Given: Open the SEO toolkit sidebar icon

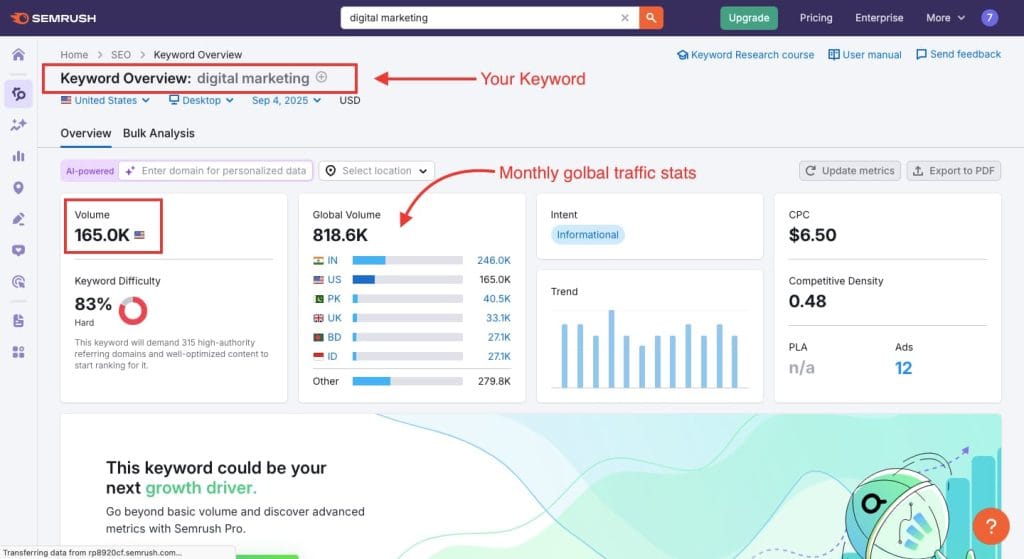Looking at the screenshot, I should 18,94.
